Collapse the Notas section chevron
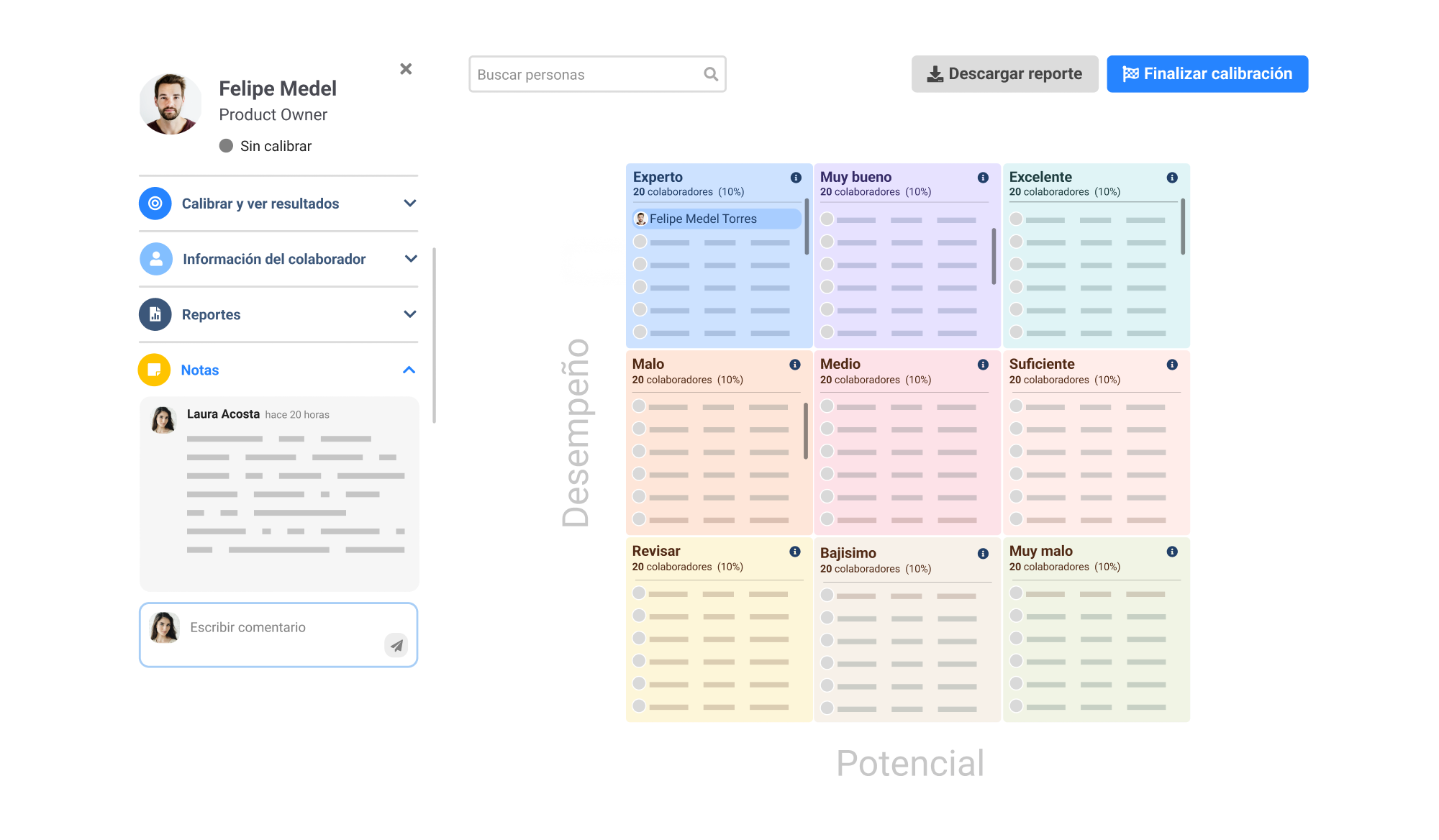Image resolution: width=1439 pixels, height=840 pixels. 409,370
